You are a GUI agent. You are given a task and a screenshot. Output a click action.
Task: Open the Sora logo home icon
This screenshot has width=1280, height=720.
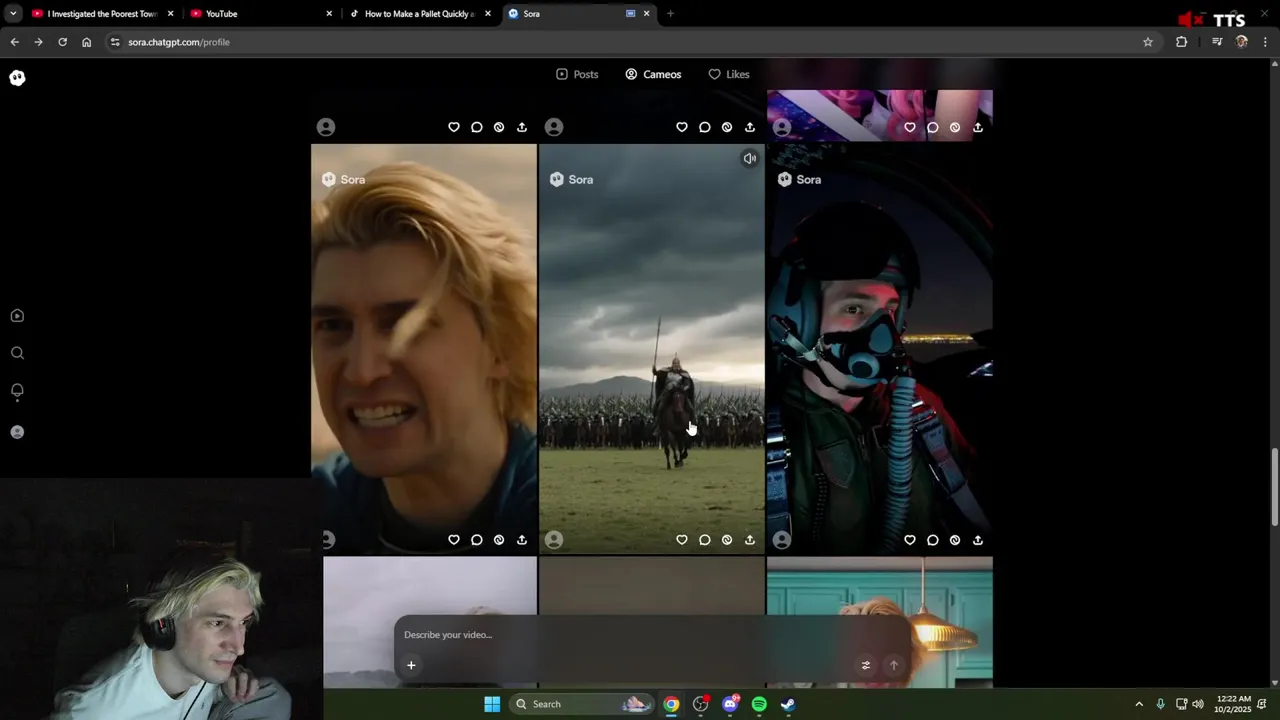tap(17, 78)
